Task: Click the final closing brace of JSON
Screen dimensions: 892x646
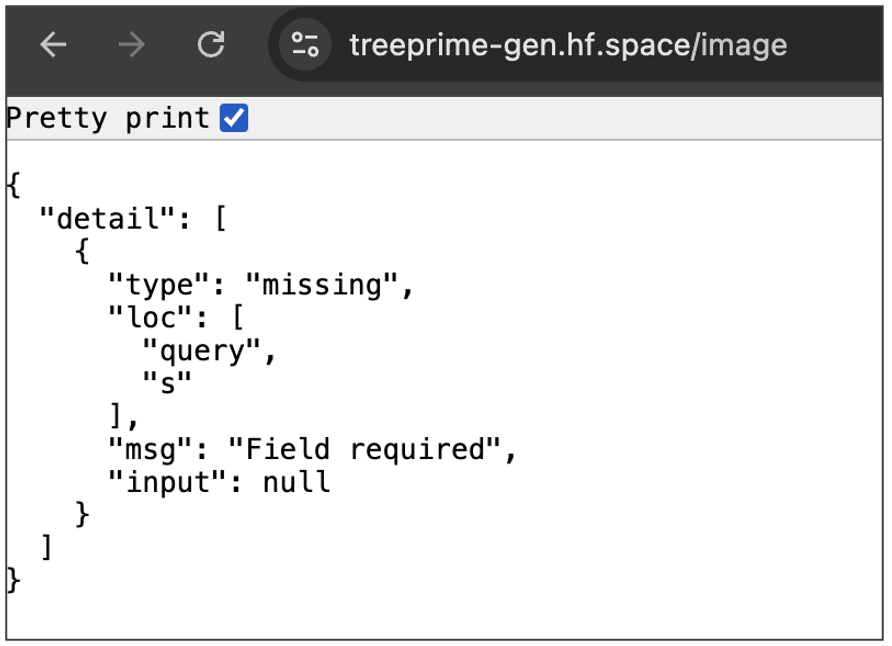Action: click(13, 580)
